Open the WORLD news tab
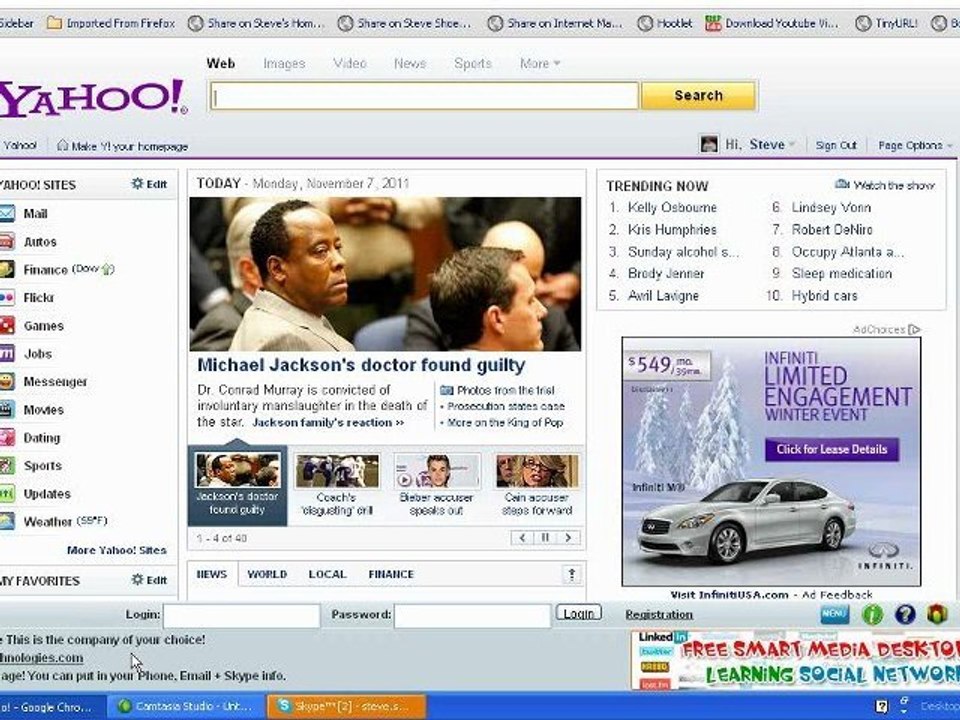960x720 pixels. pos(267,574)
